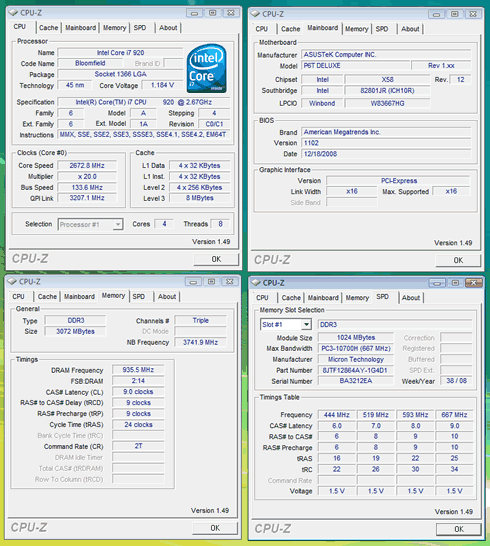Click OK in the CPU tab window
This screenshot has height=546, width=490.
tap(216, 259)
